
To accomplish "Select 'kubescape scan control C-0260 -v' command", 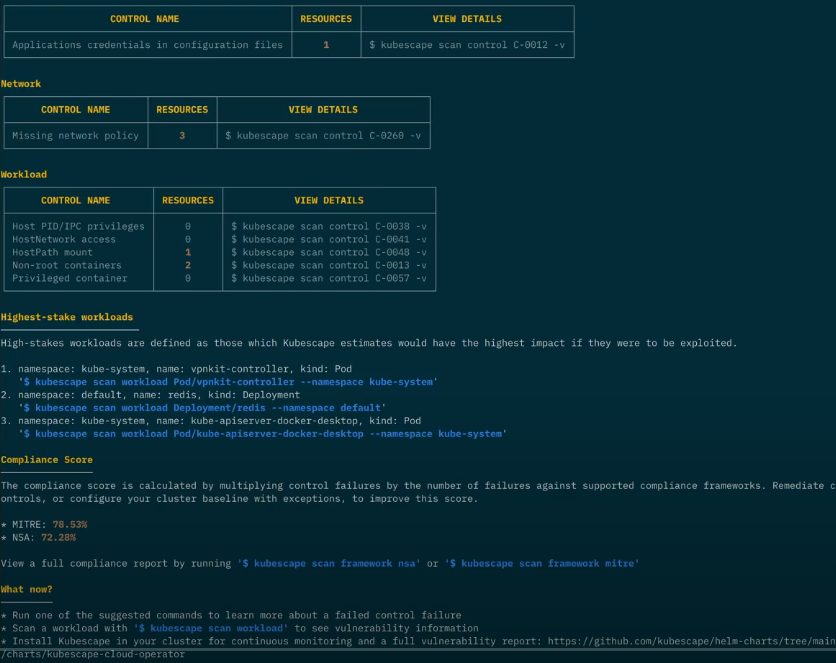I will (323, 135).
